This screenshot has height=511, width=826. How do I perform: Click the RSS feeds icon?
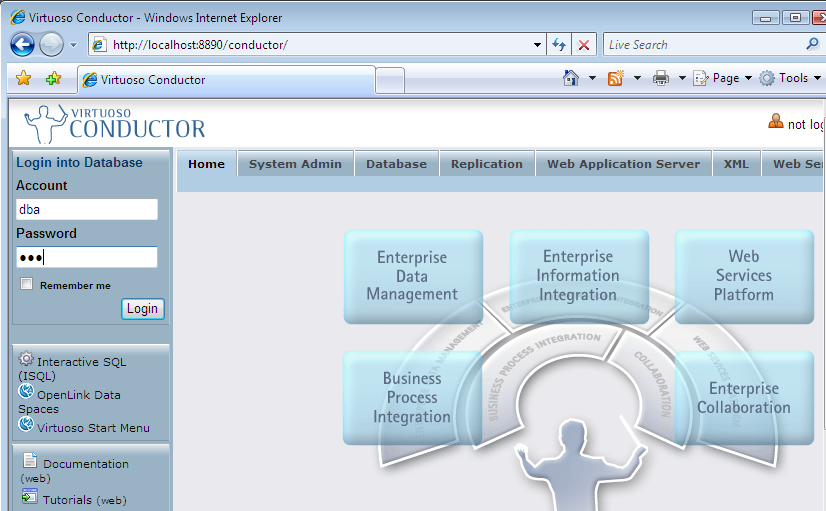616,78
